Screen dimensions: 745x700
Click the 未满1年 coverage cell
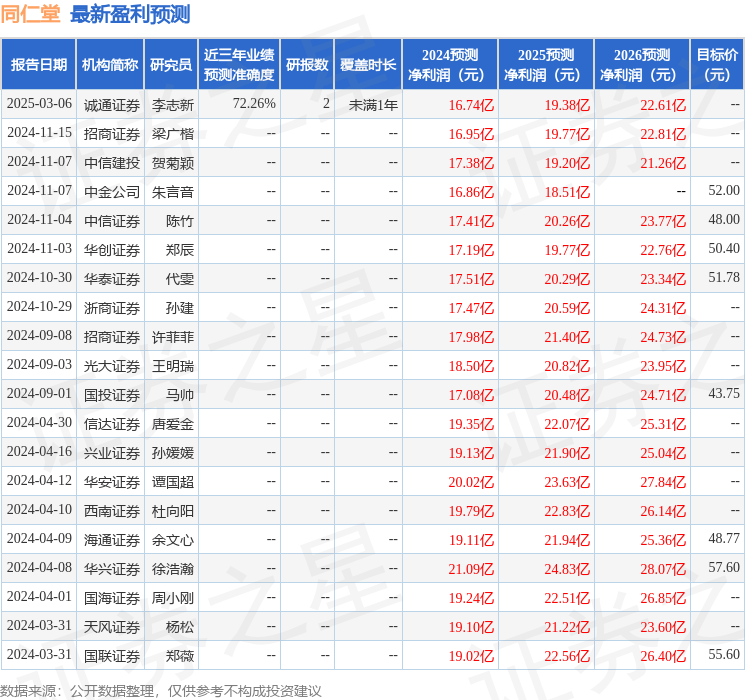coord(373,105)
